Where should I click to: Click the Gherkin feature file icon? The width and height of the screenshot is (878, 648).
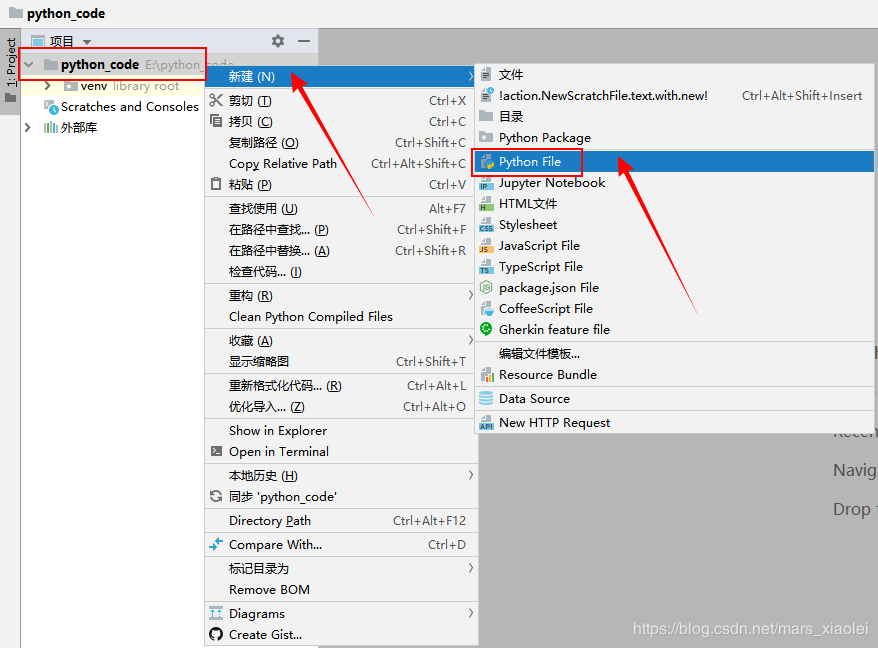pyautogui.click(x=487, y=329)
